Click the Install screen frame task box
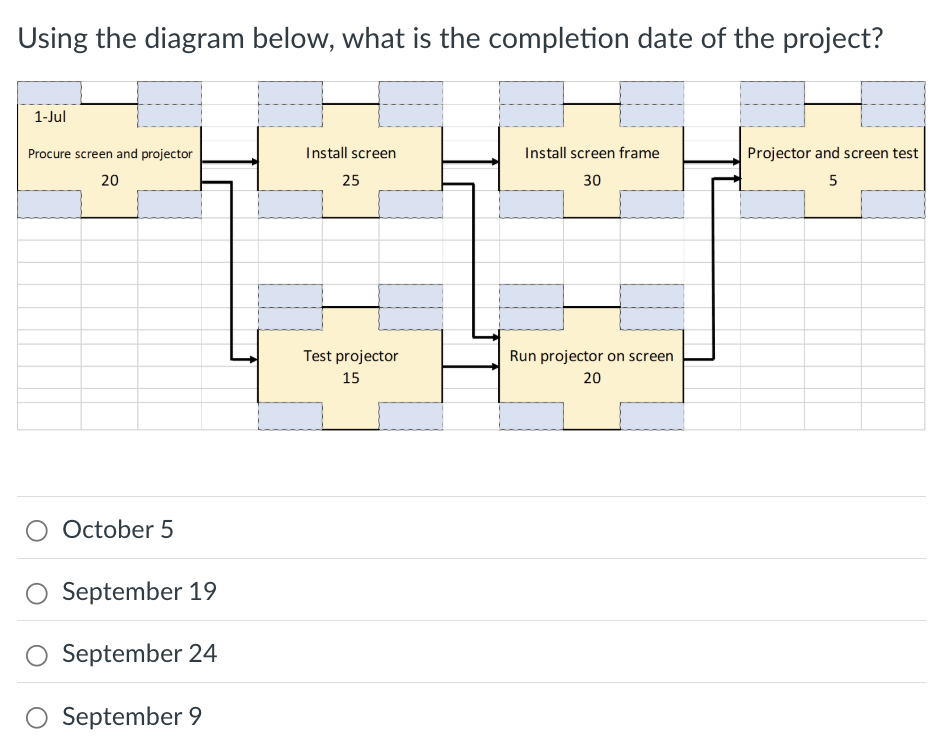The width and height of the screenshot is (946, 748). [591, 153]
